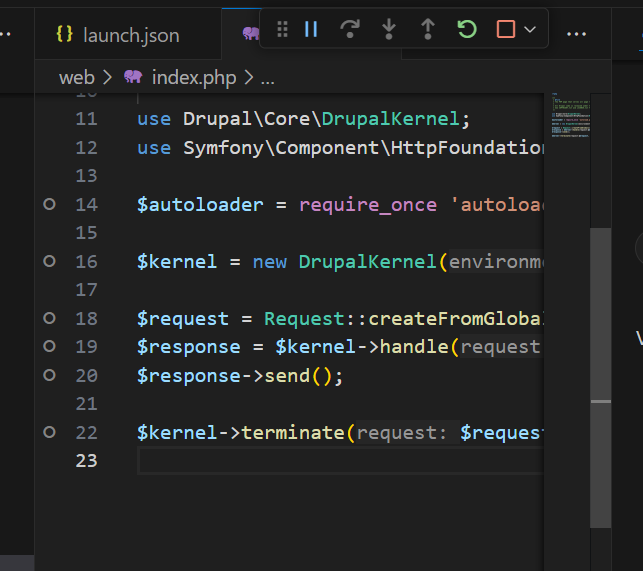Toggle breakpoint on line 14
This screenshot has height=571, width=643.
(x=49, y=204)
